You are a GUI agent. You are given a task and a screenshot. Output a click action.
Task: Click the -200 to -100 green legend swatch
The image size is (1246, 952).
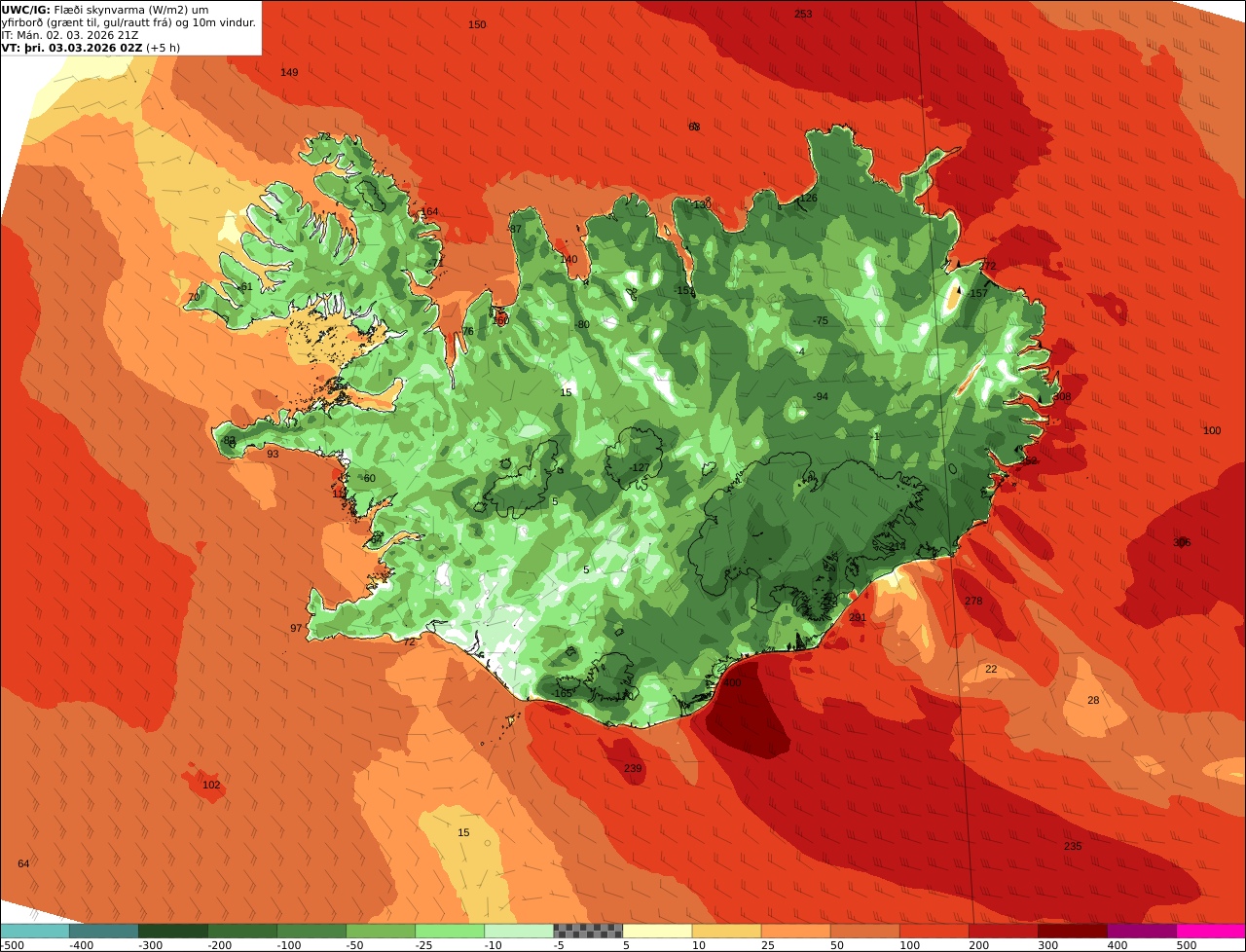[241, 931]
